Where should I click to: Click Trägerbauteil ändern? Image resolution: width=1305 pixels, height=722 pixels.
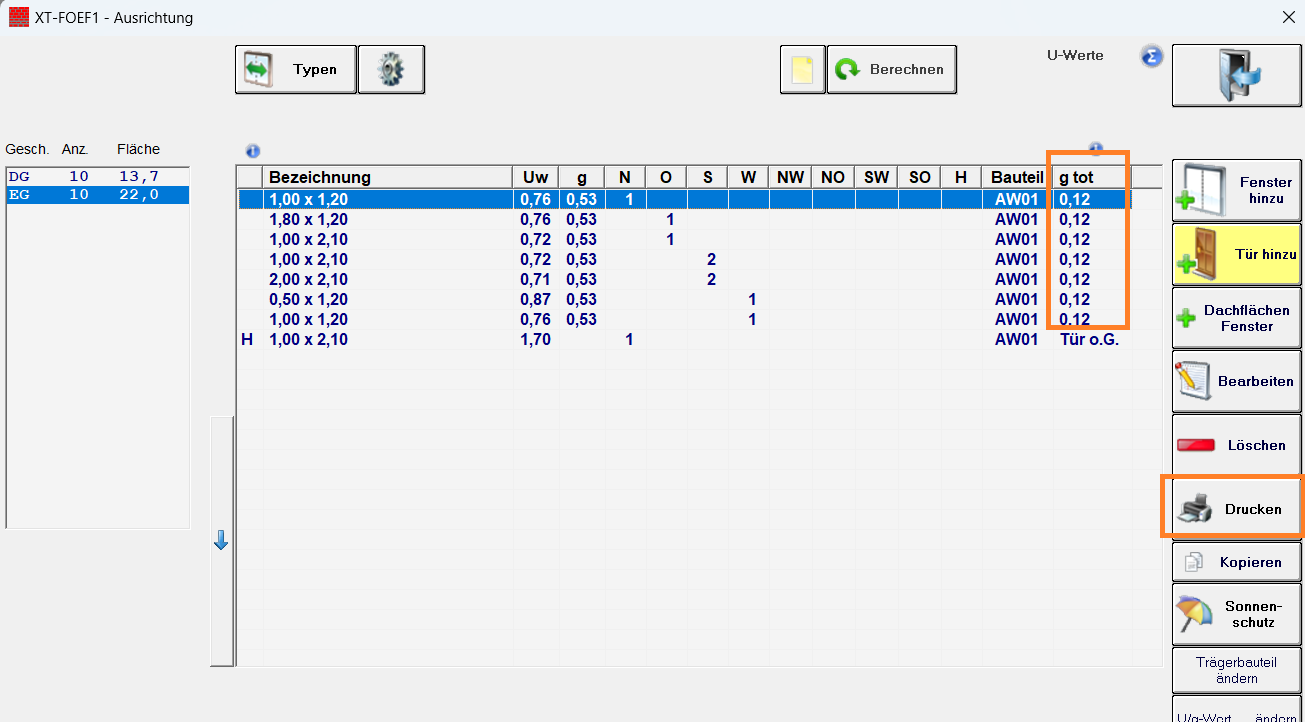pos(1236,670)
